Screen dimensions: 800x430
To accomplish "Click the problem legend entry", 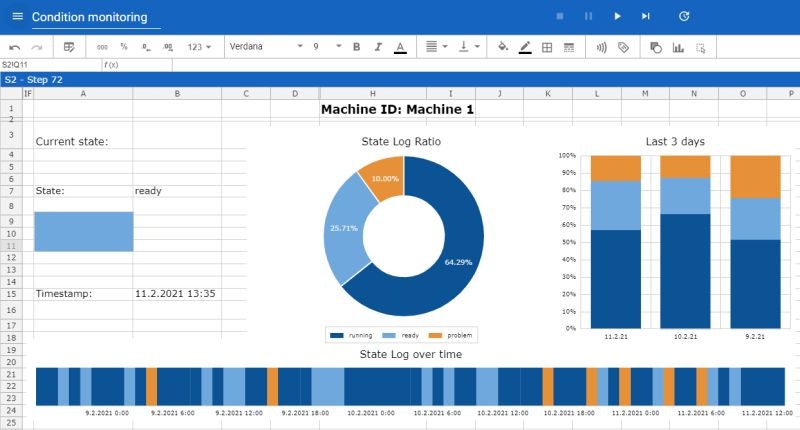I will 451,335.
